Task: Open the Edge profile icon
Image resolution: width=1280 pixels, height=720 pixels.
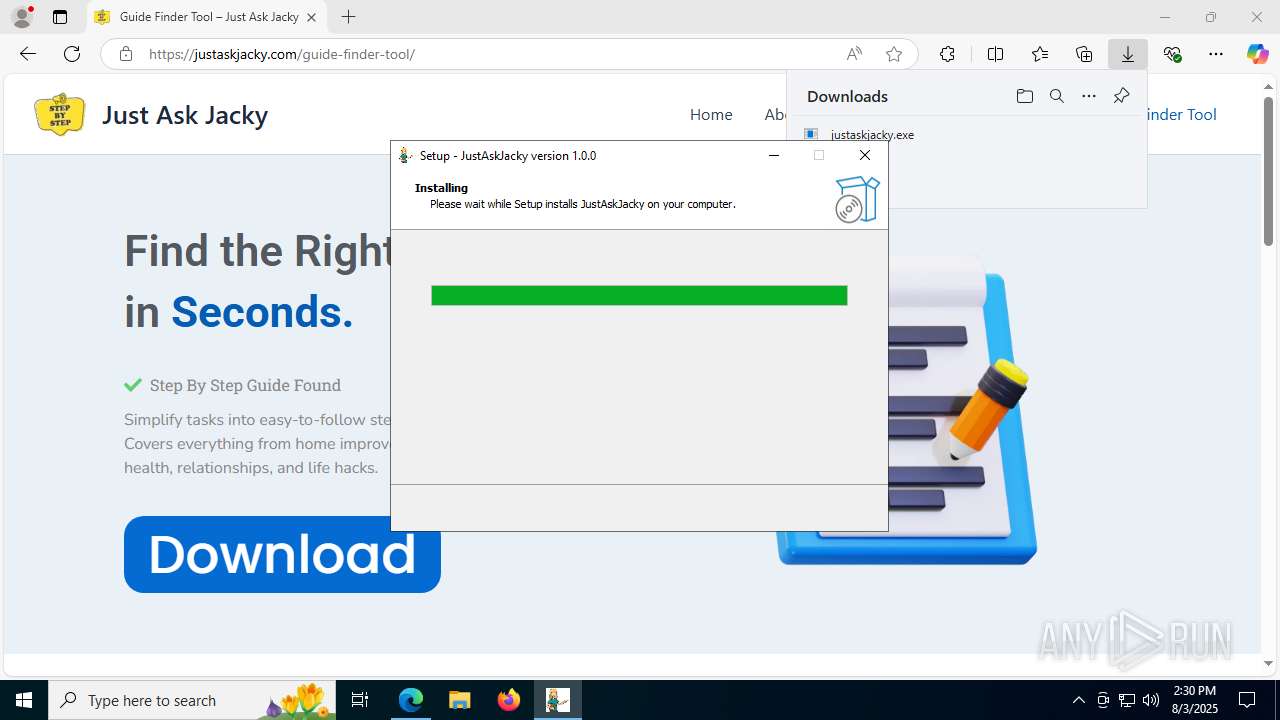Action: click(21, 17)
